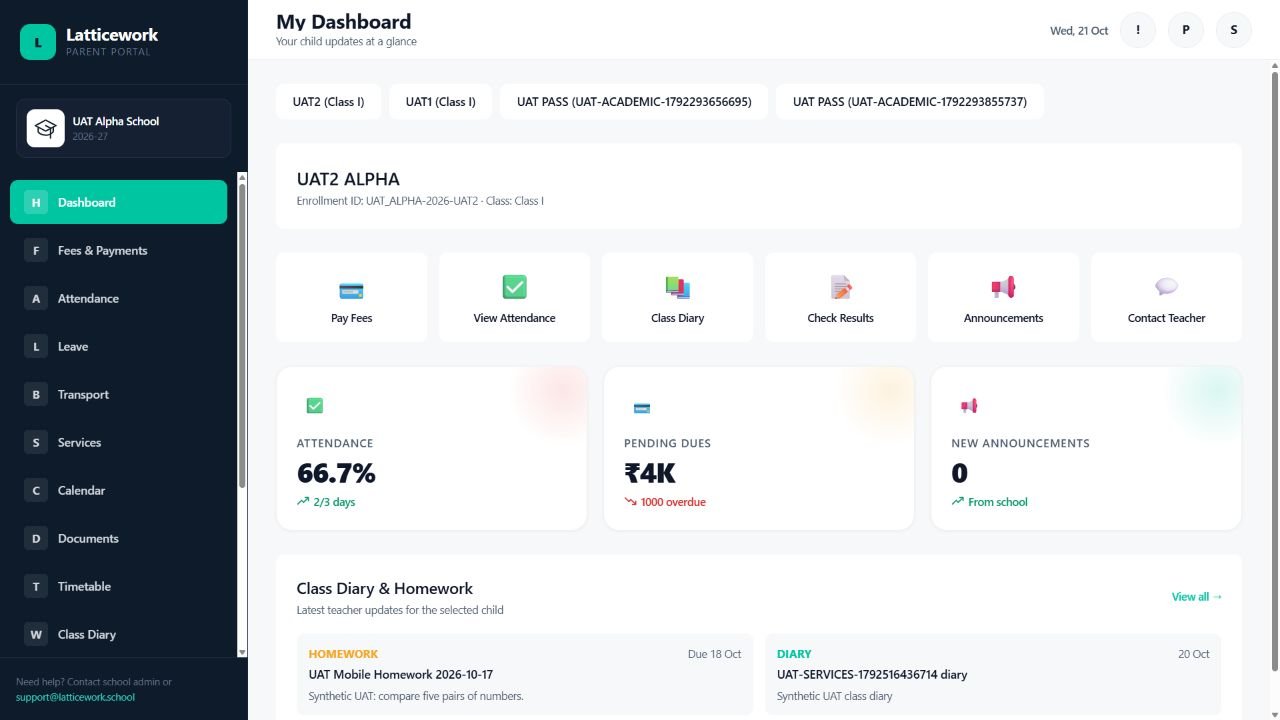Switch to the UAT1 (Class I) child tab

coord(441,102)
